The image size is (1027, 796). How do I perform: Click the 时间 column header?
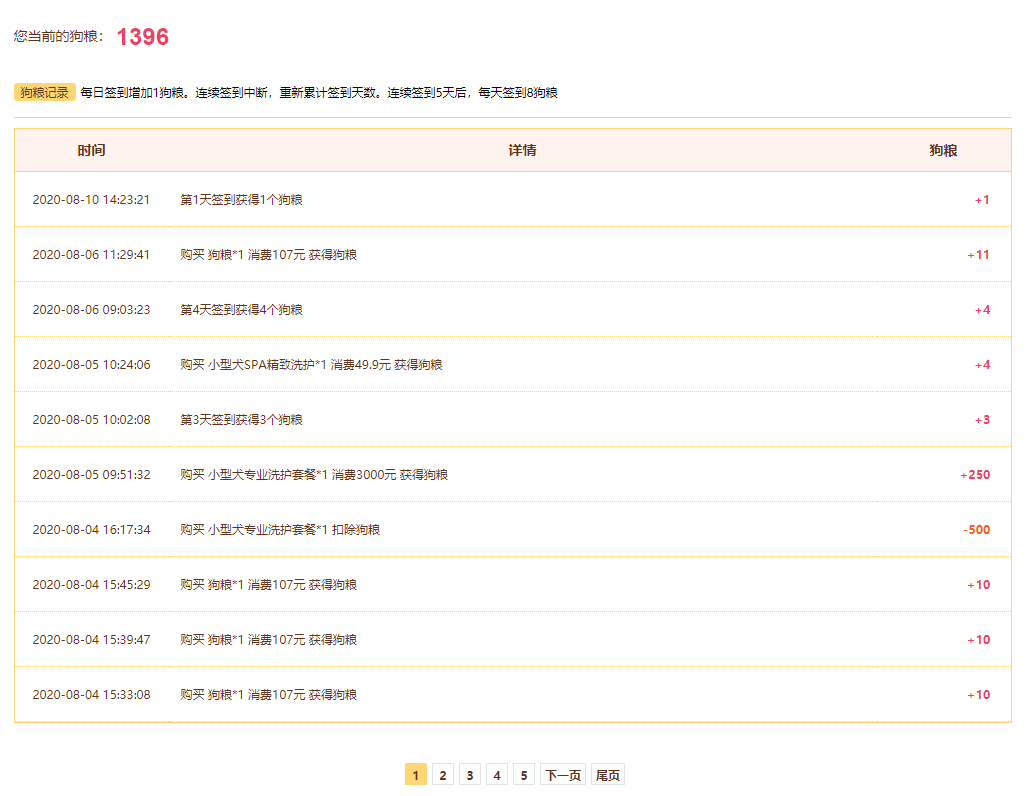click(91, 150)
